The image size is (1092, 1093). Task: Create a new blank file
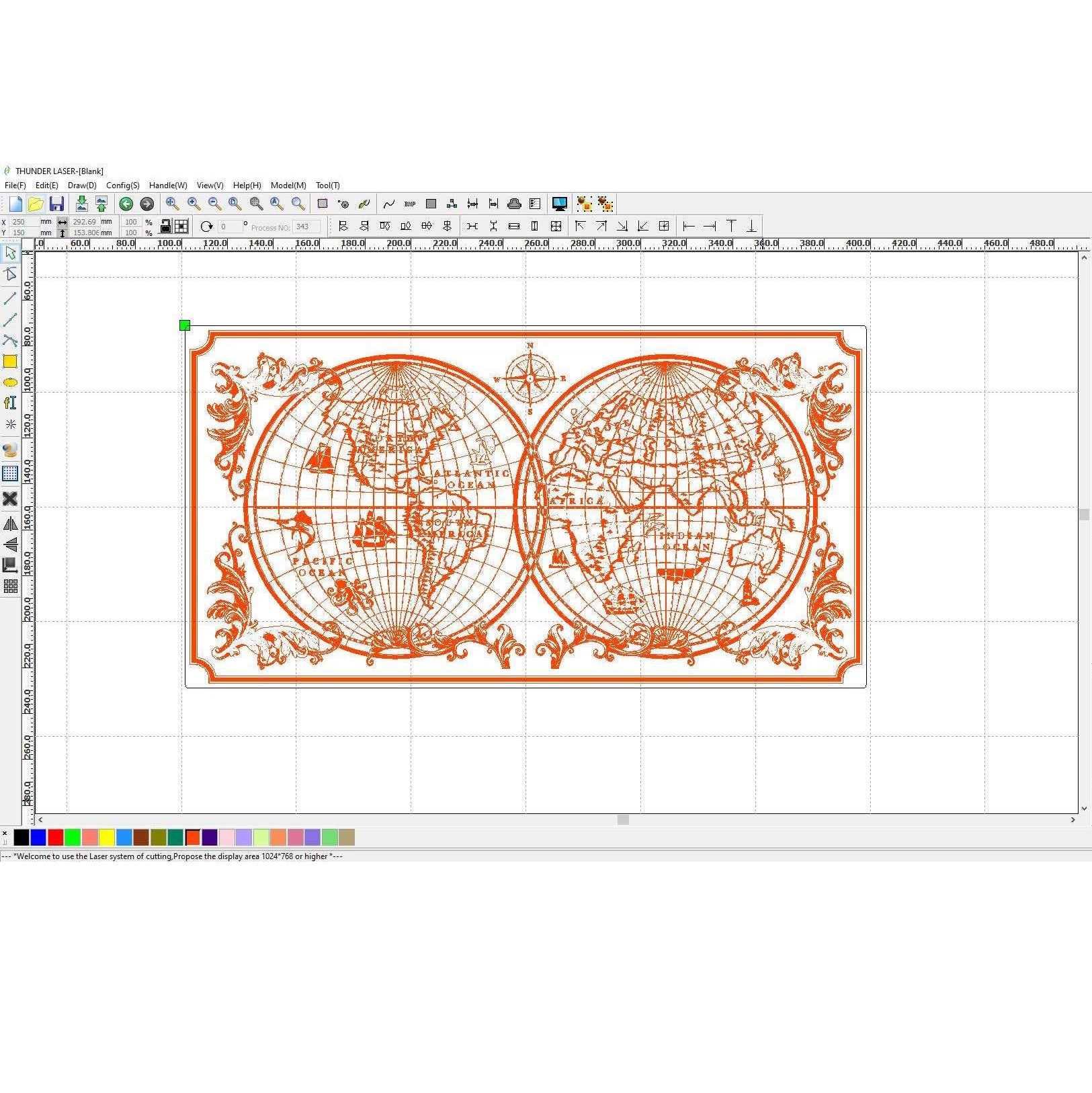coord(15,204)
